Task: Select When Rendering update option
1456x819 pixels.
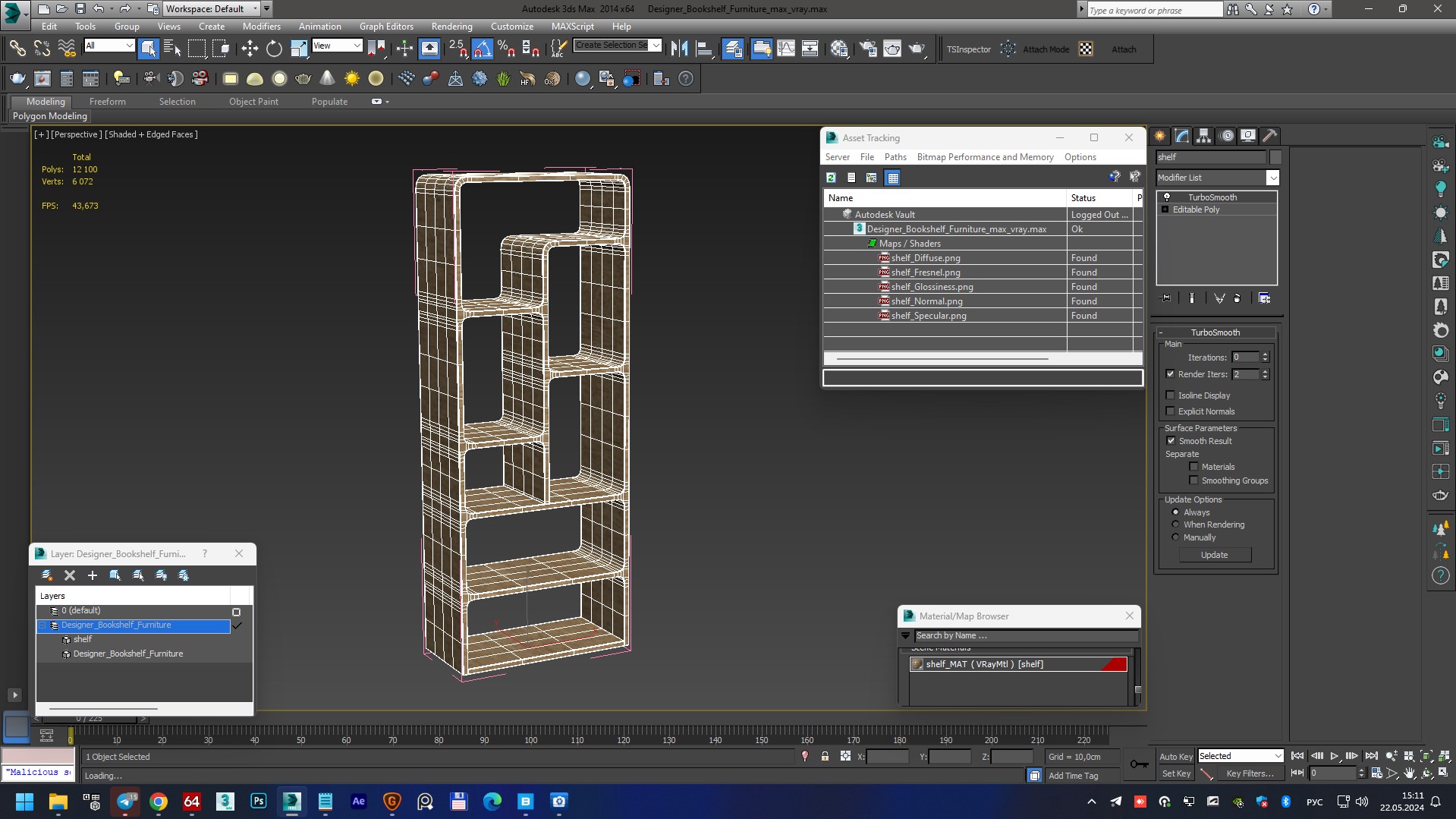Action: click(x=1176, y=524)
